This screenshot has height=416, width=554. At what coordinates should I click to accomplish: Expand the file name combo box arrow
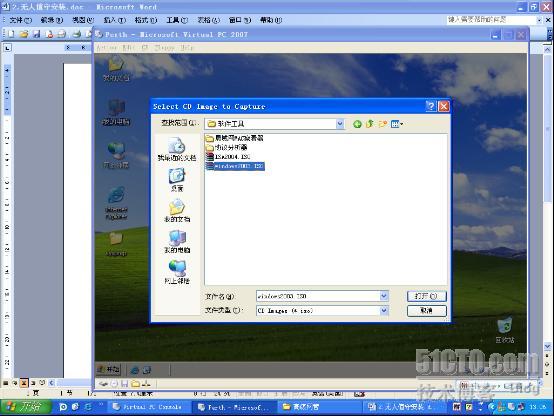[x=384, y=296]
